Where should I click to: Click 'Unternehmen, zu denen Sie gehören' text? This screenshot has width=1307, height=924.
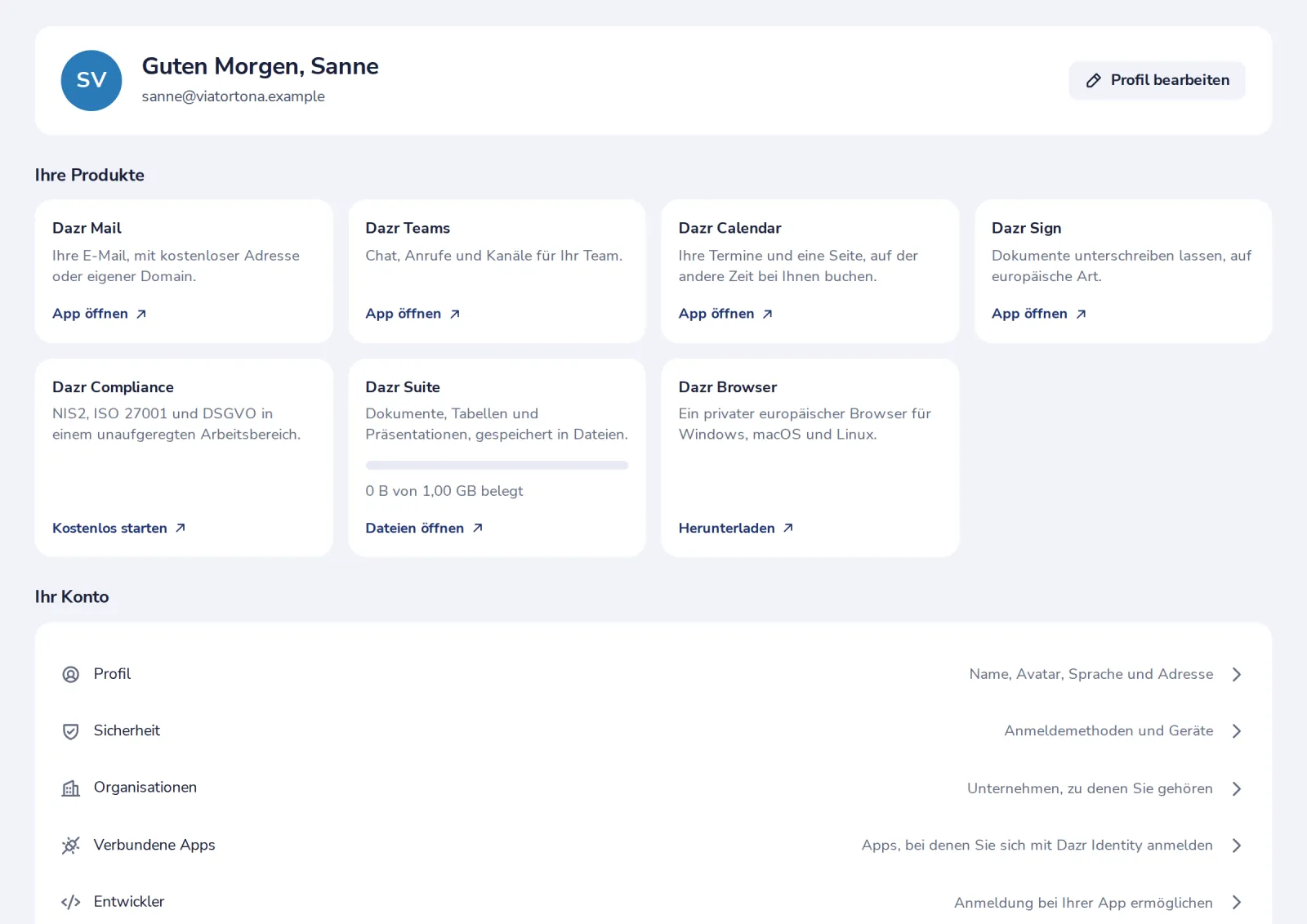click(x=1090, y=788)
